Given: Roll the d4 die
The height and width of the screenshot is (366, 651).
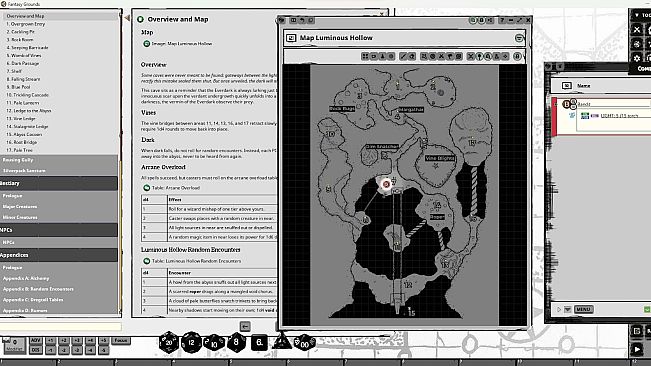Looking at the screenshot, I should click(x=281, y=342).
